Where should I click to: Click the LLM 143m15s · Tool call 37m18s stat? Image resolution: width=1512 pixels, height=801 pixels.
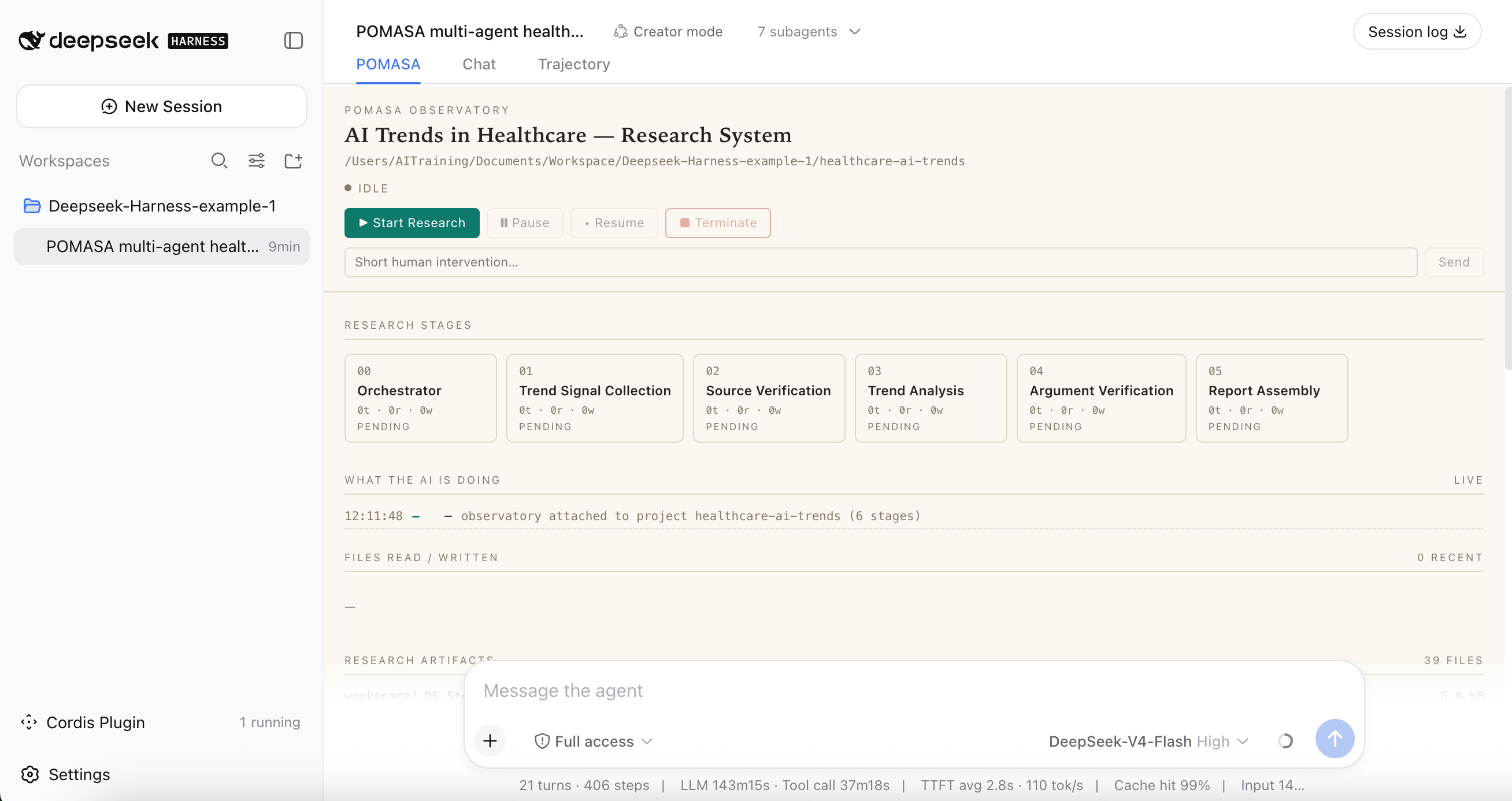click(785, 785)
